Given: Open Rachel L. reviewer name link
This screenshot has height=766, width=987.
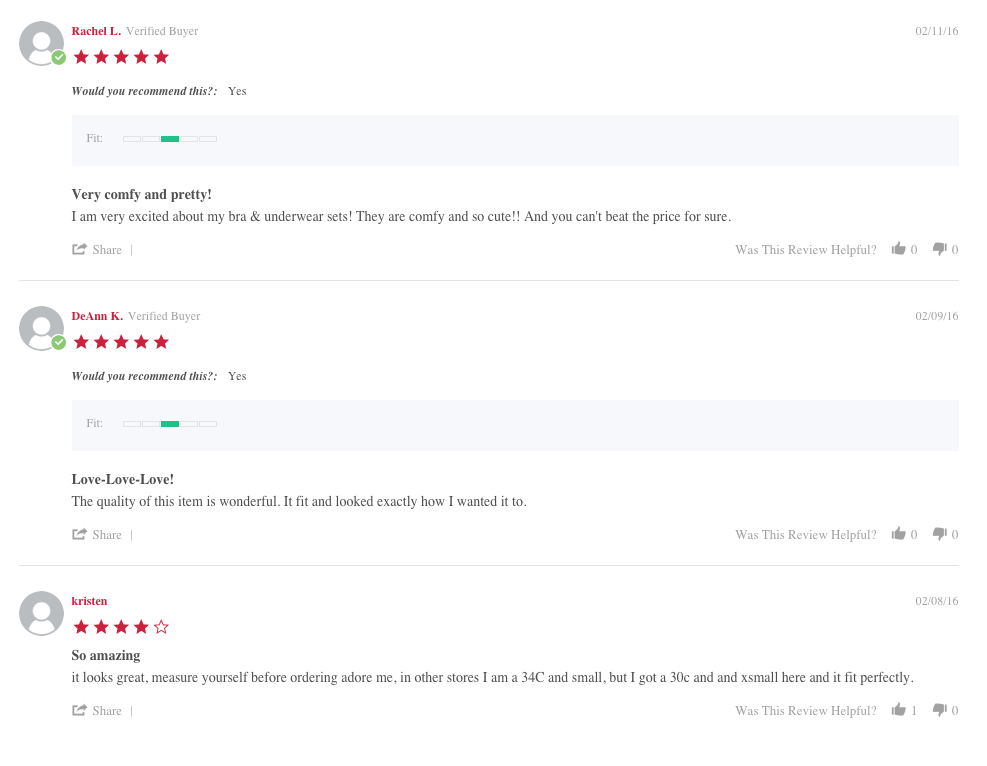Looking at the screenshot, I should 96,31.
